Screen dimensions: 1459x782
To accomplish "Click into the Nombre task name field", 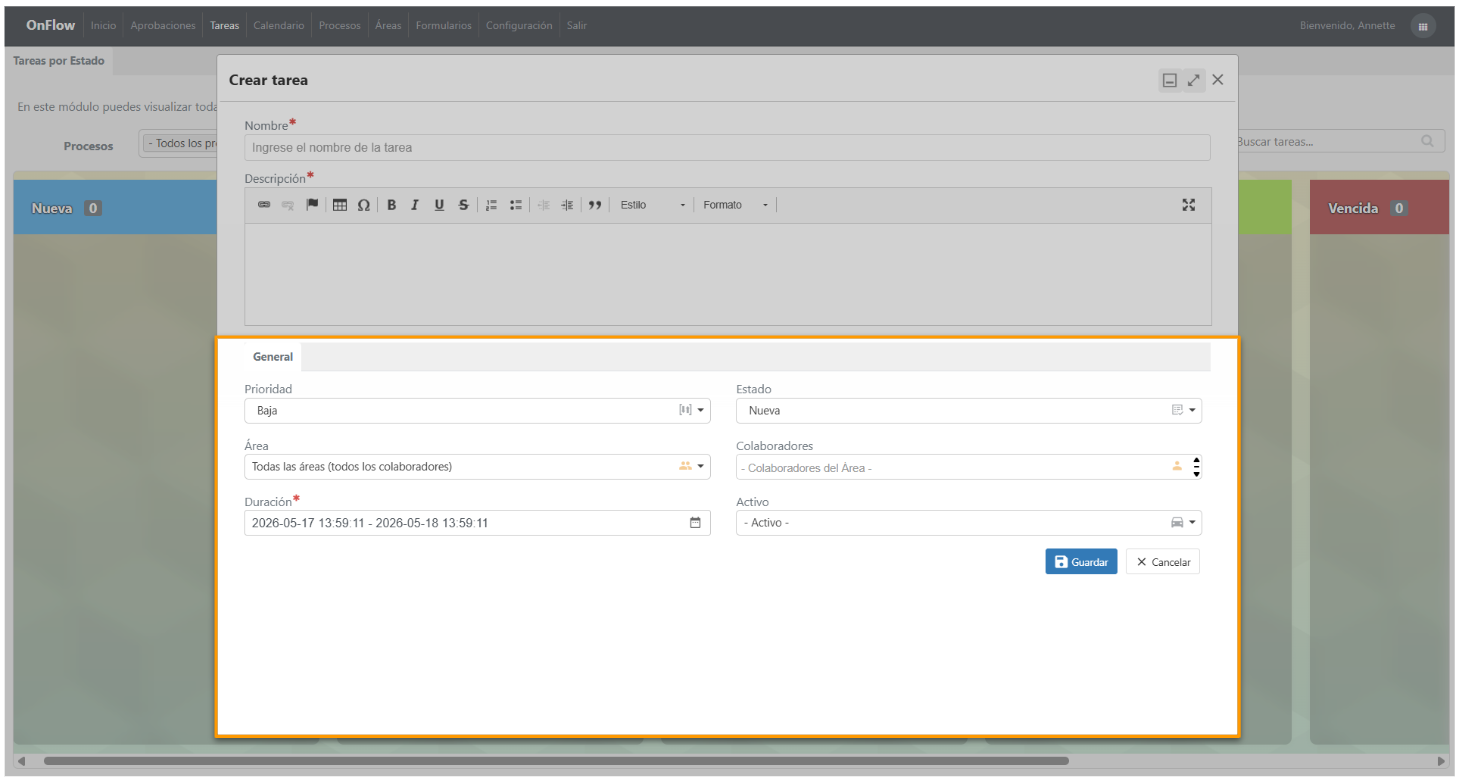I will pyautogui.click(x=727, y=147).
